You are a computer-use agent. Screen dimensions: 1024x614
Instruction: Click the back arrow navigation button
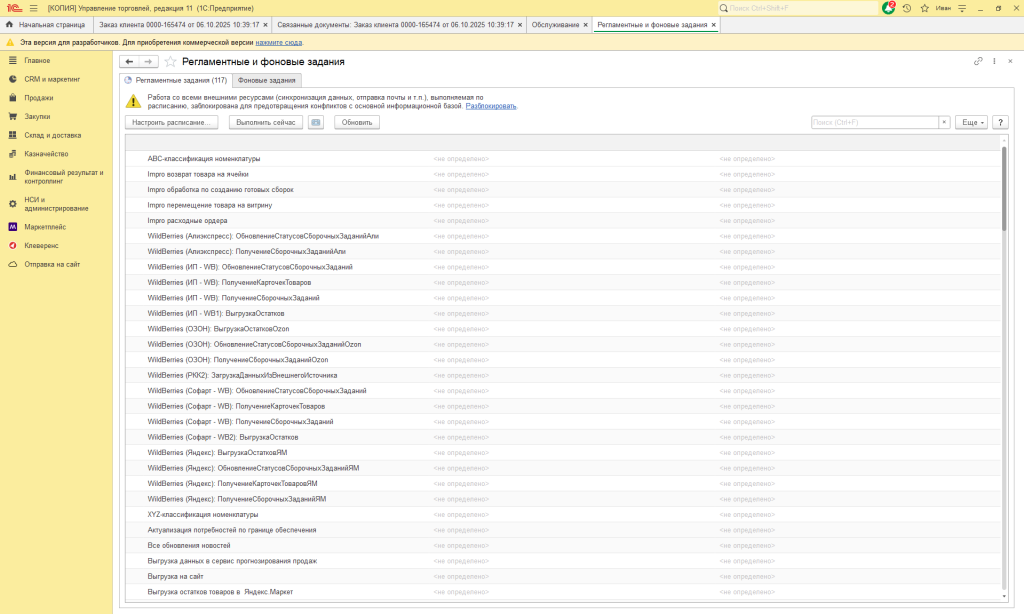[129, 62]
